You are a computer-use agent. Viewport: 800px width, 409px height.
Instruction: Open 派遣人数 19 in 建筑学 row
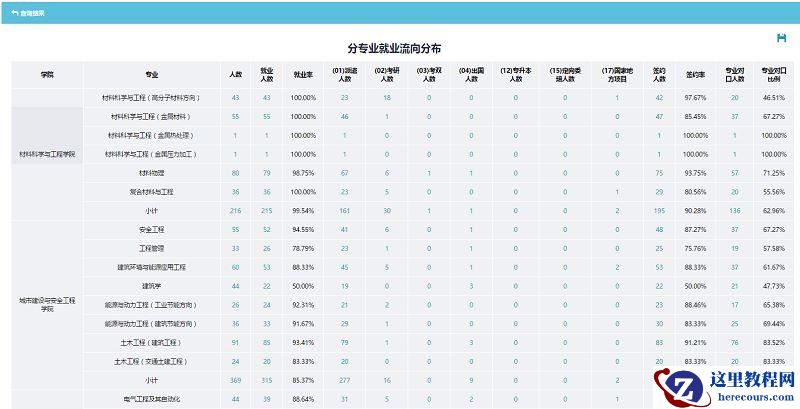pos(344,286)
